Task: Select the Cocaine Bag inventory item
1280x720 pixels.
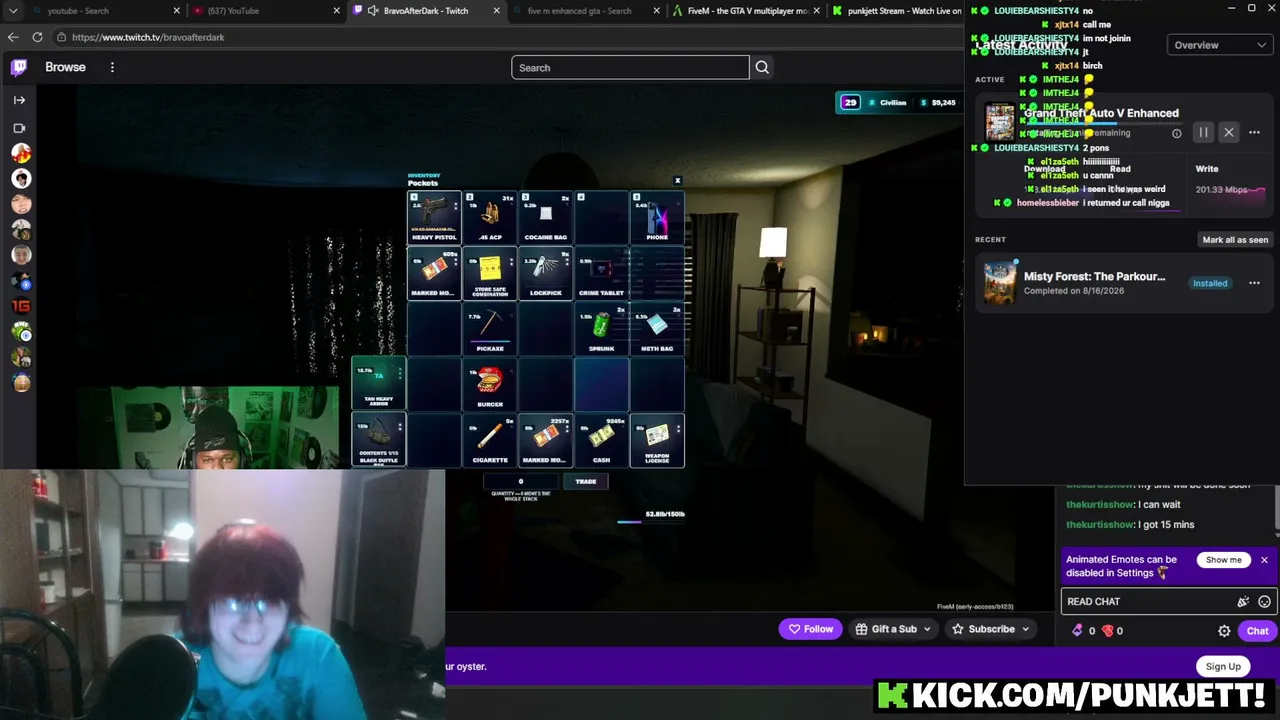Action: pyautogui.click(x=546, y=217)
